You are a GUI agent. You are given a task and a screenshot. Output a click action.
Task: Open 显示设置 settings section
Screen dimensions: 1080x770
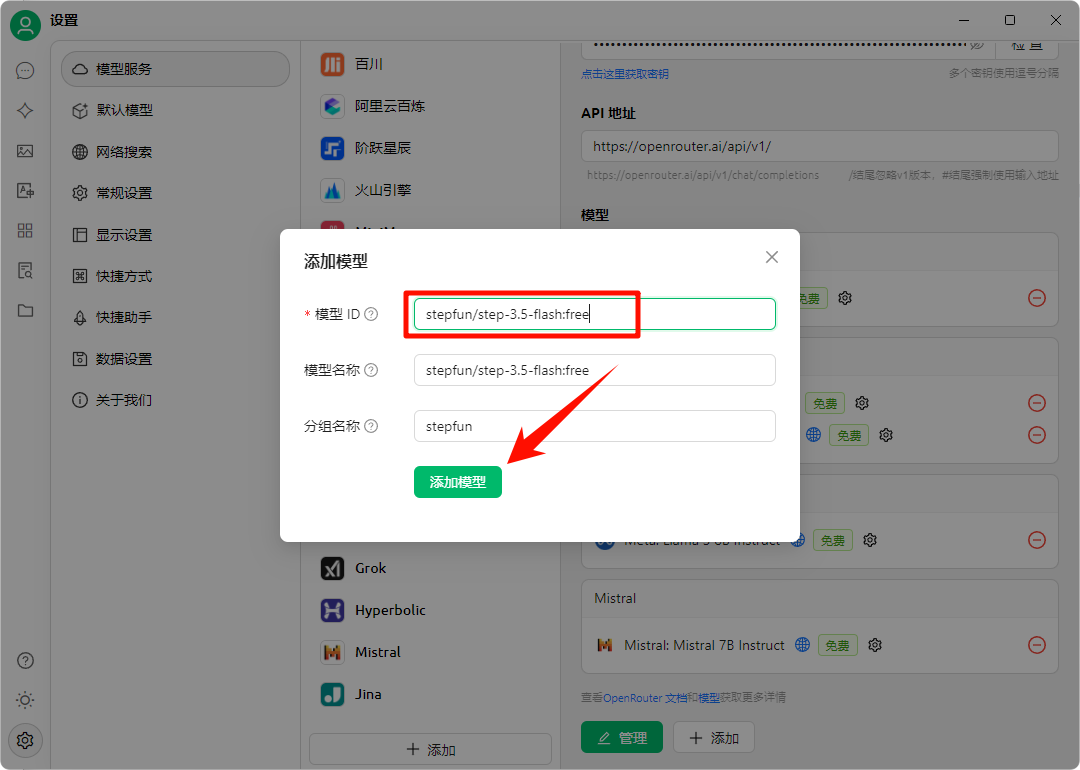click(175, 235)
